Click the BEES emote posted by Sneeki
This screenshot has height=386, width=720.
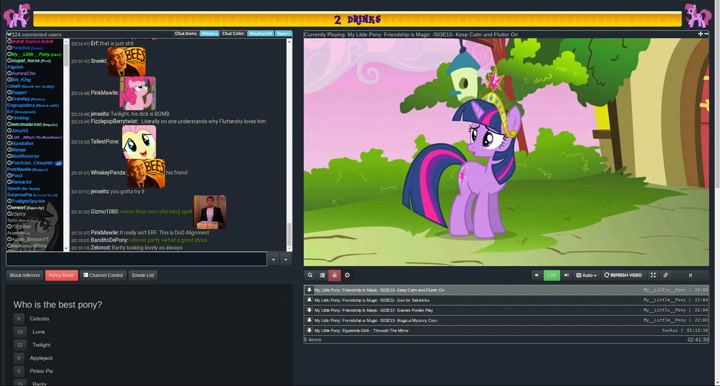click(127, 61)
